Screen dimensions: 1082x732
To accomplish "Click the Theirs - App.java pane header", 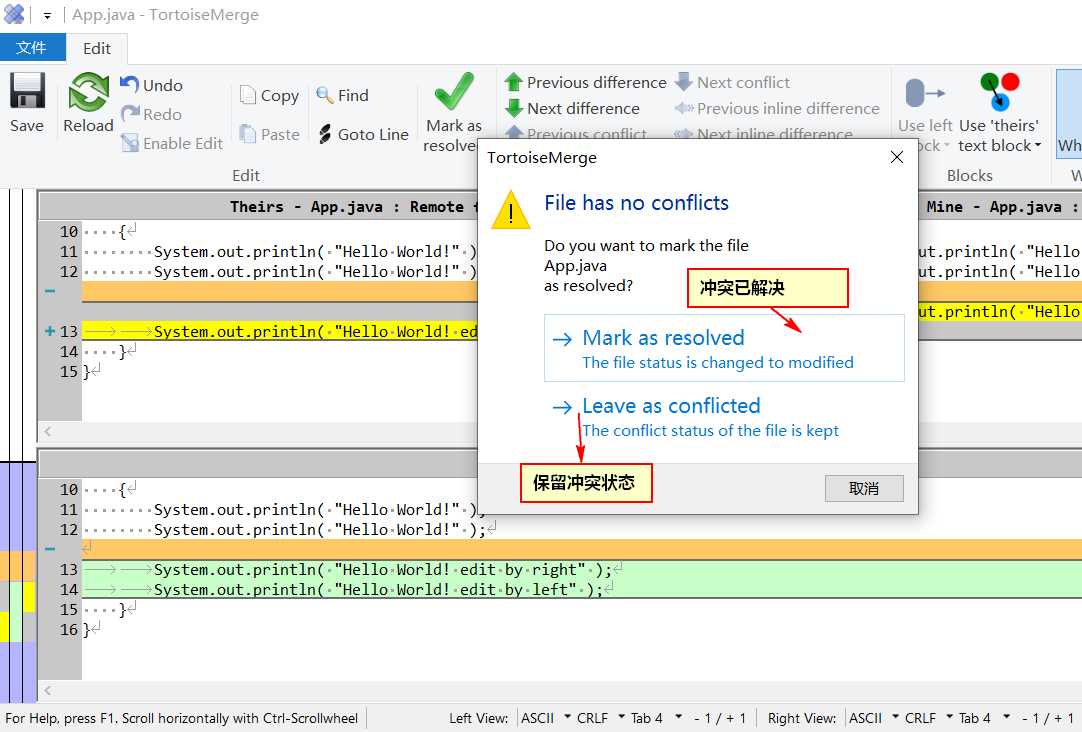I will pos(259,206).
